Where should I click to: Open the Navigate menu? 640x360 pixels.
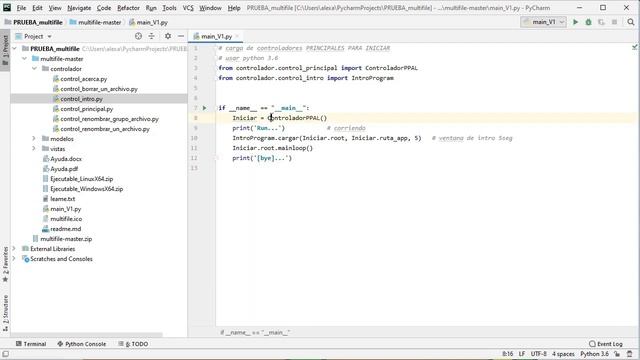point(79,8)
